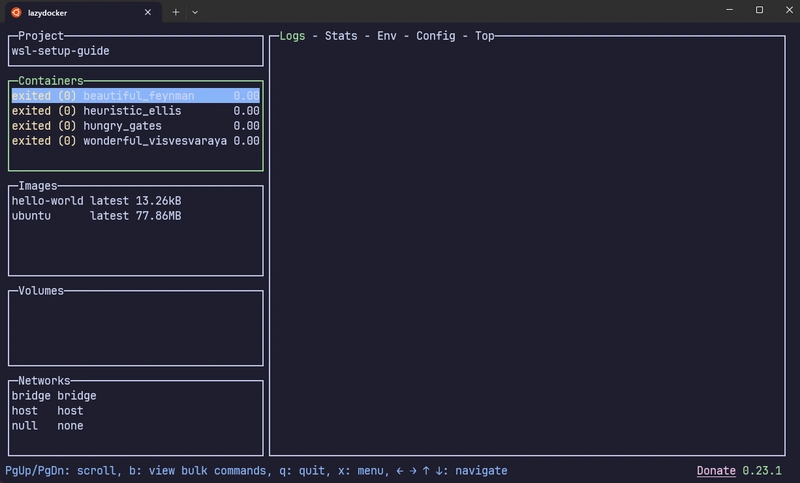Select the beautiful_feynman container row
This screenshot has height=483, width=800.
tap(136, 95)
